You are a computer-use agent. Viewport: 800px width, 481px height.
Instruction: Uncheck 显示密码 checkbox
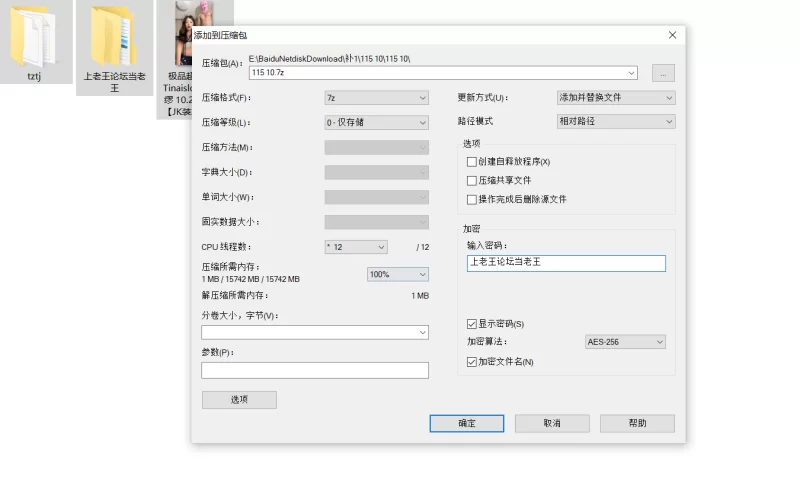472,324
